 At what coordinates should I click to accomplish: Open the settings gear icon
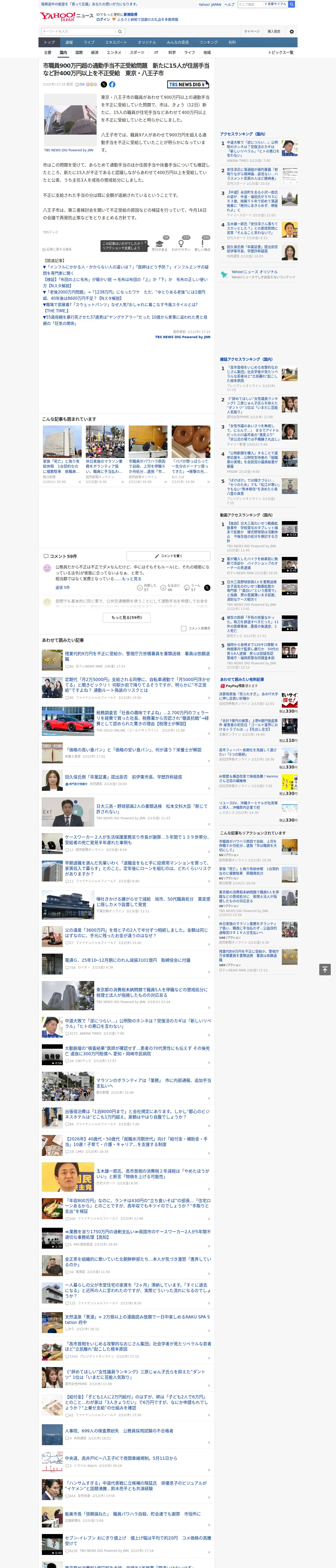pyautogui.click(x=292, y=31)
